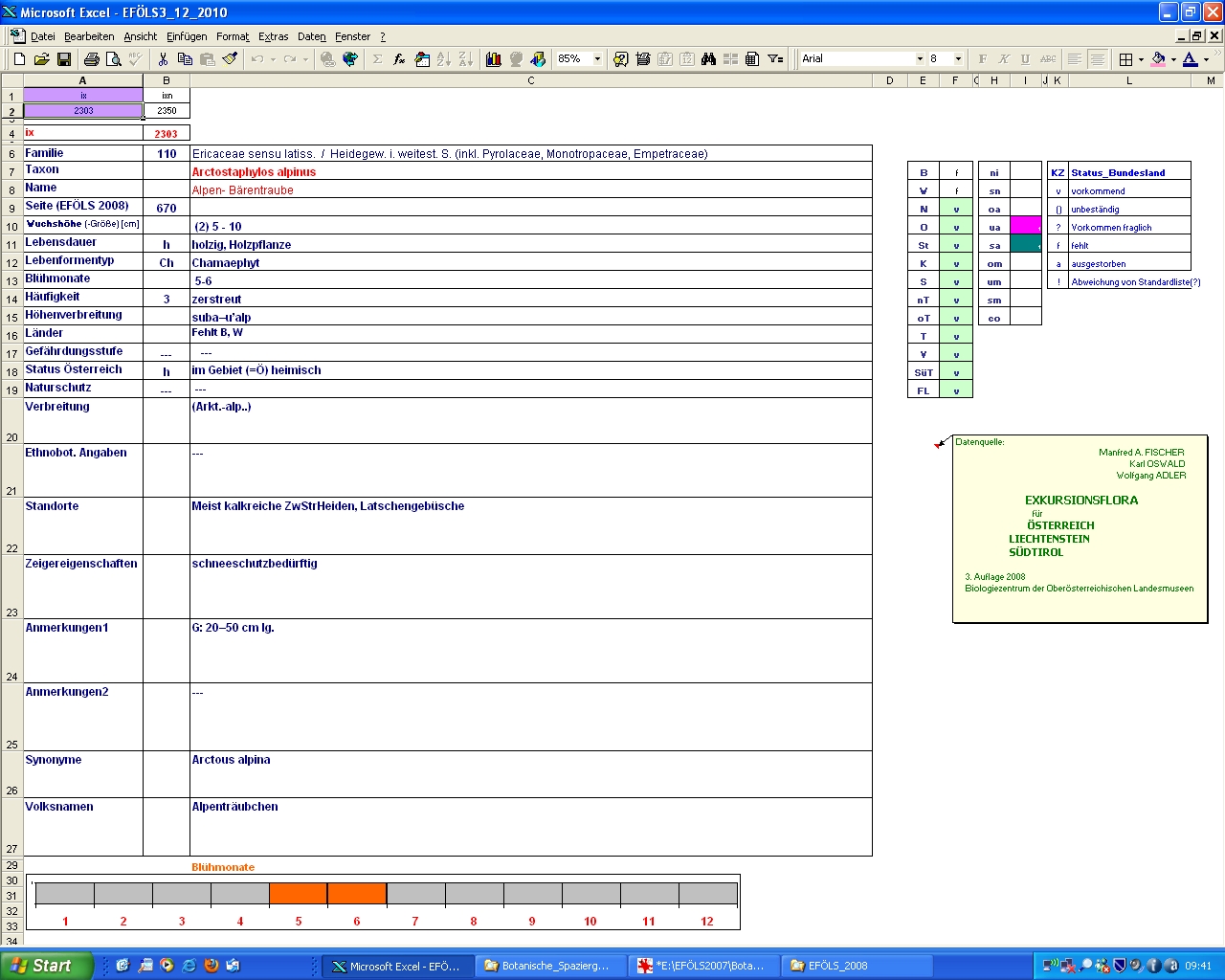Expand the Undo history dropdown arrow
Screen dimensions: 1225x980
pyautogui.click(x=273, y=59)
